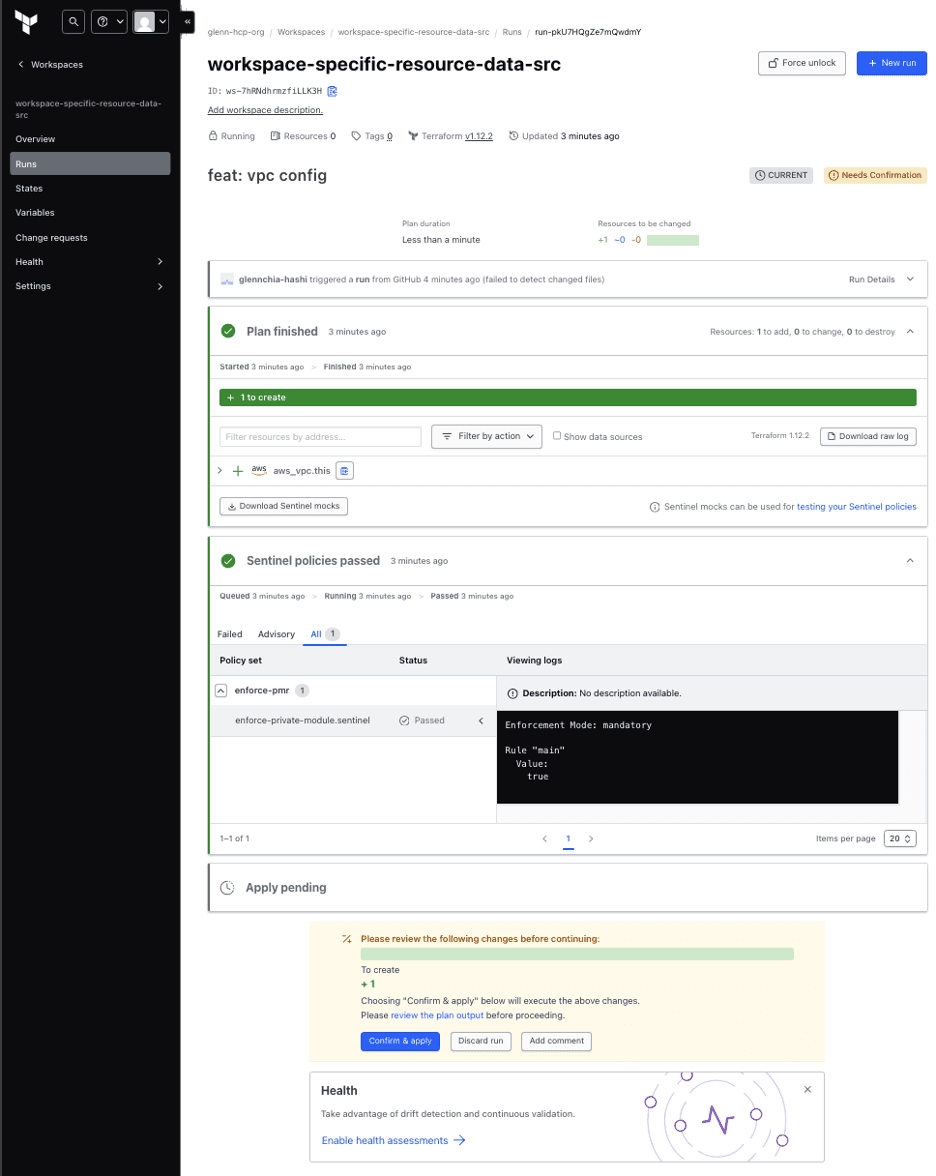Click the Terraform logo icon
The width and height of the screenshot is (936, 1176).
point(26,22)
